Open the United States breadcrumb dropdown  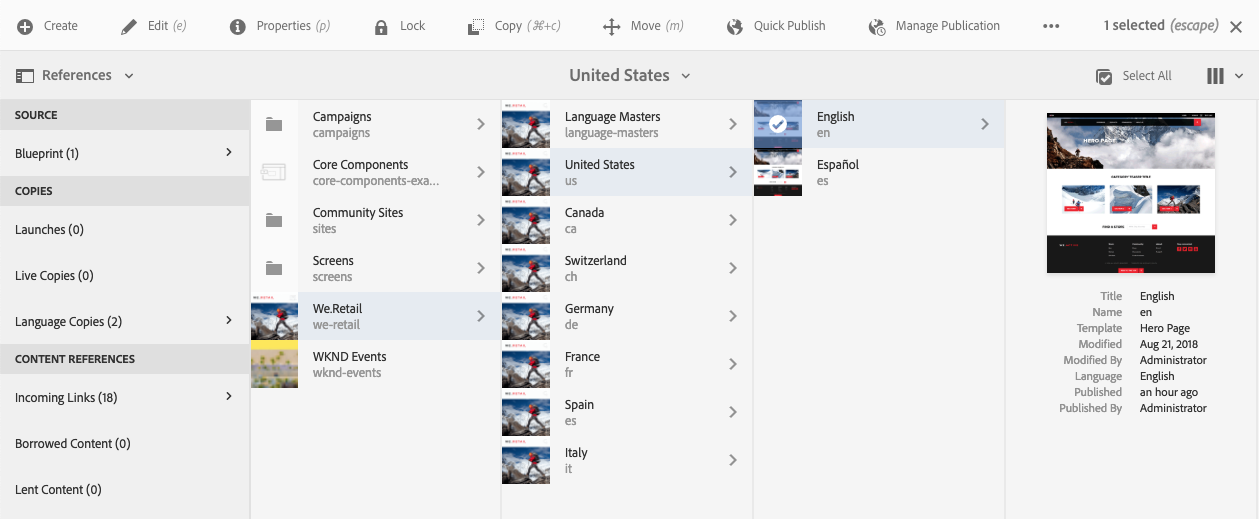(x=630, y=75)
